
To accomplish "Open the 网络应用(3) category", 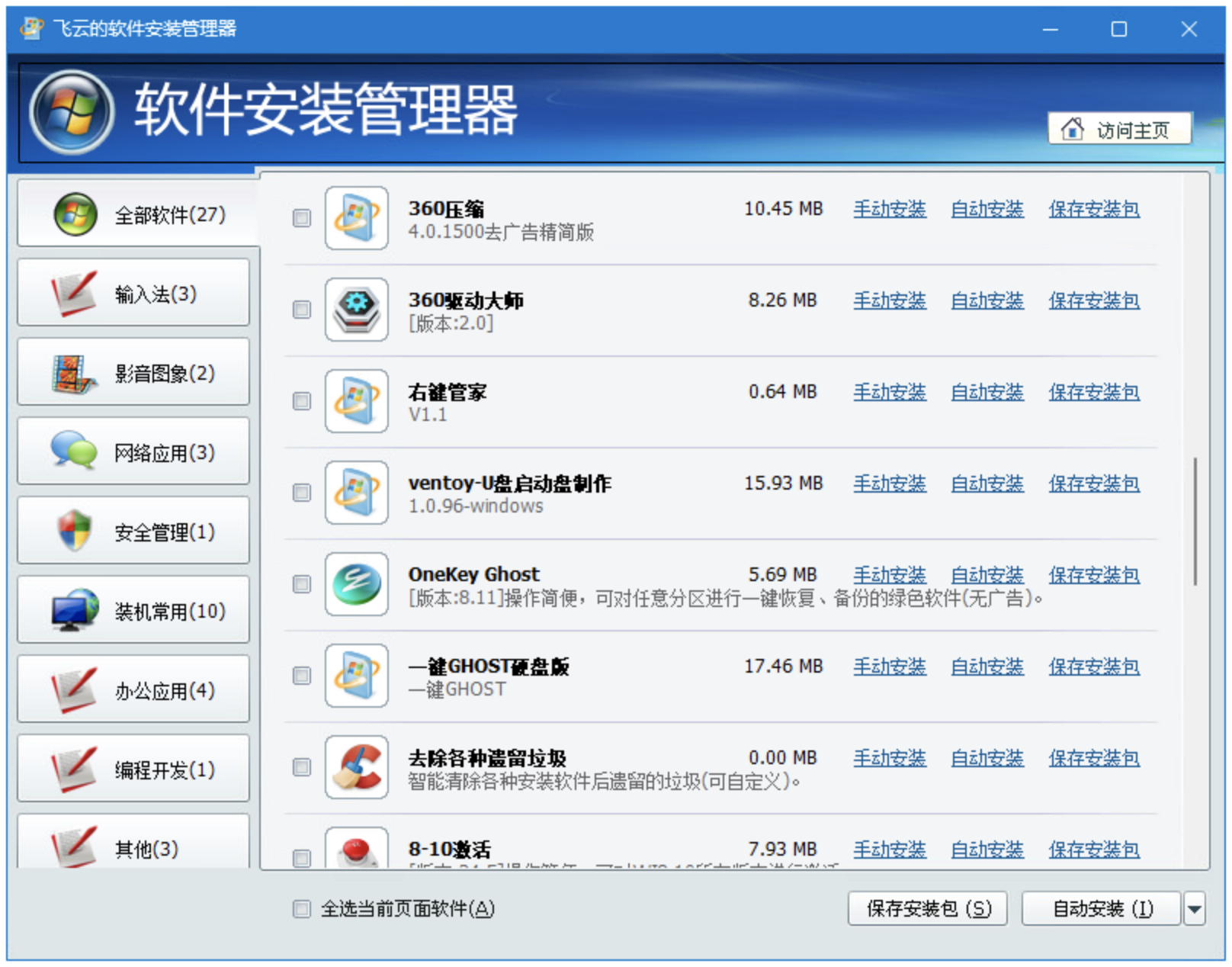I will pyautogui.click(x=133, y=452).
